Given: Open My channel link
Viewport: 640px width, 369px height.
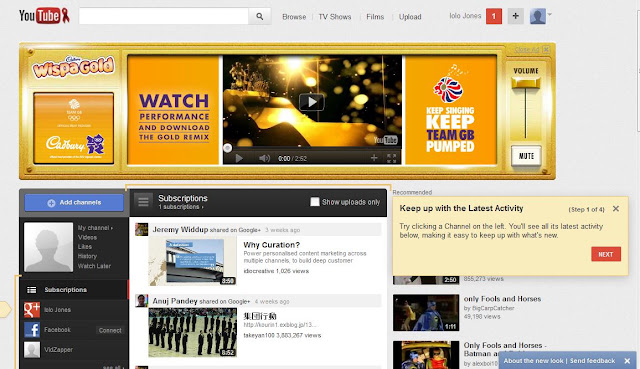Looking at the screenshot, I should tap(95, 228).
